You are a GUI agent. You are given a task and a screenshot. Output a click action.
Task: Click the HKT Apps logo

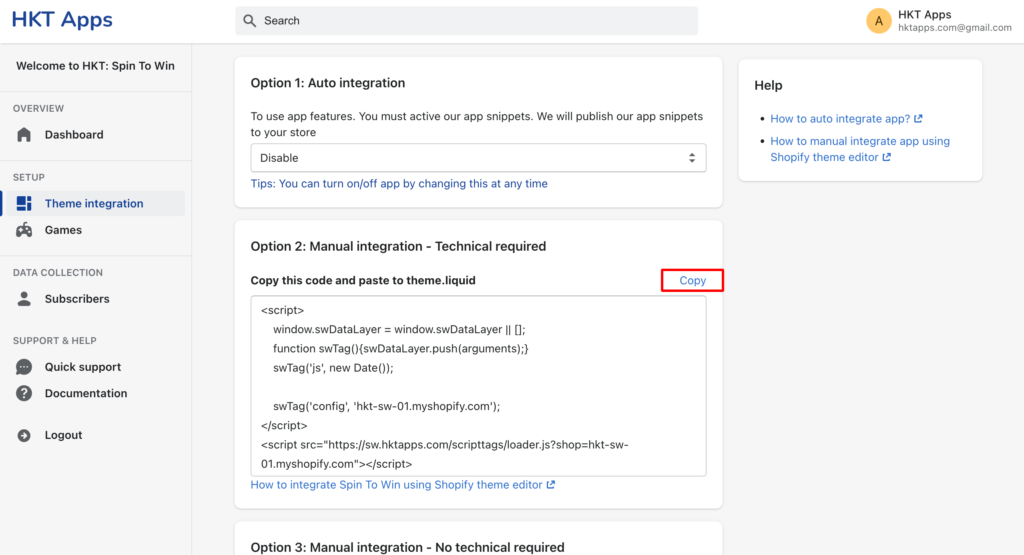tap(62, 20)
